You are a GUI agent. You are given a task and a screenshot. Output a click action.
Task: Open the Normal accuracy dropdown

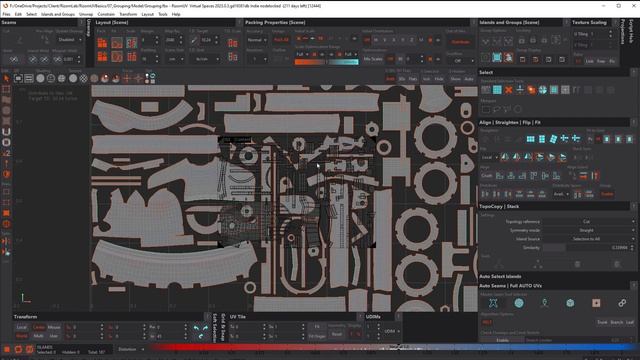257,40
